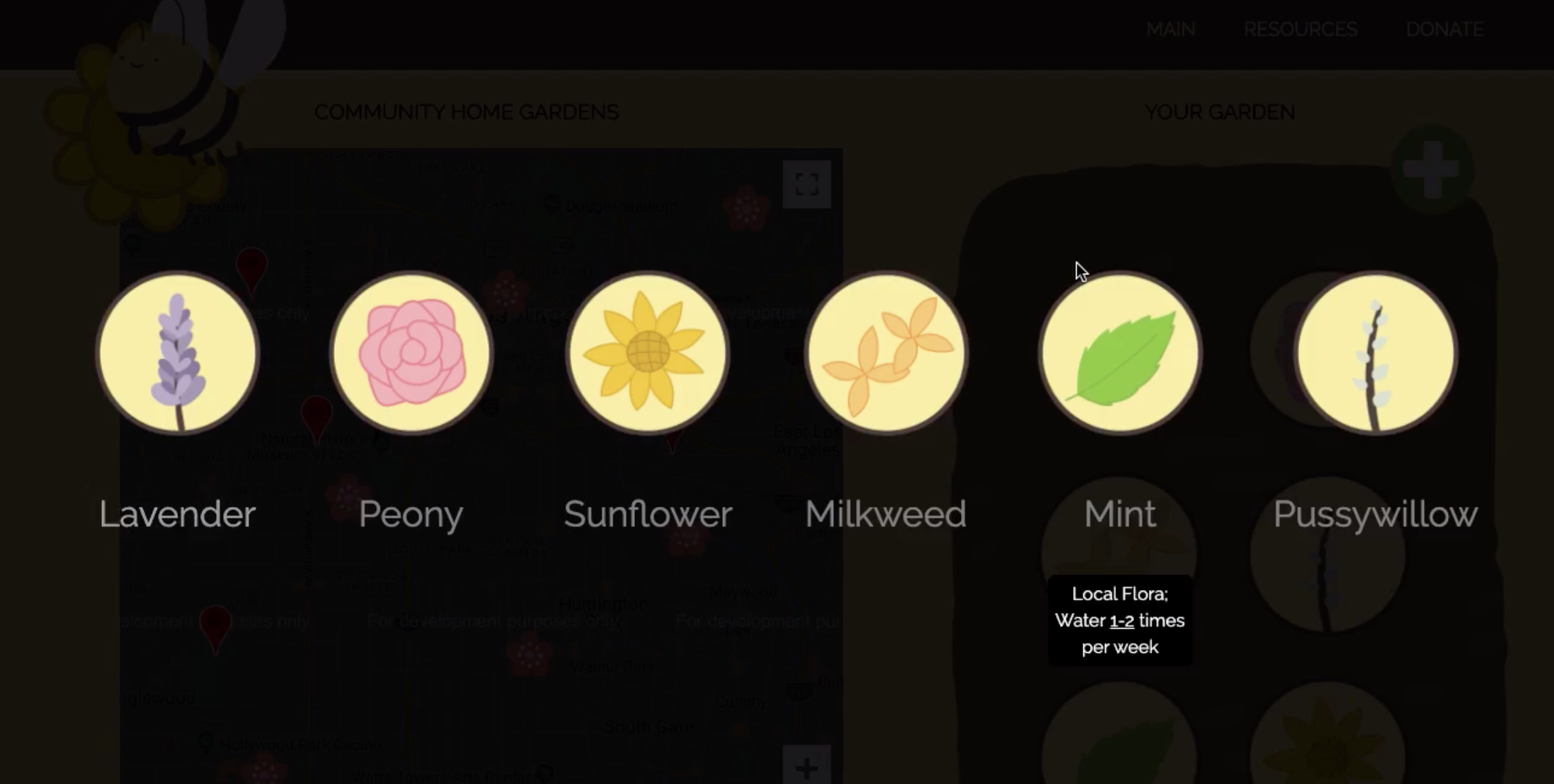Click the map zoom-in plus button
1554x784 pixels.
tap(806, 766)
